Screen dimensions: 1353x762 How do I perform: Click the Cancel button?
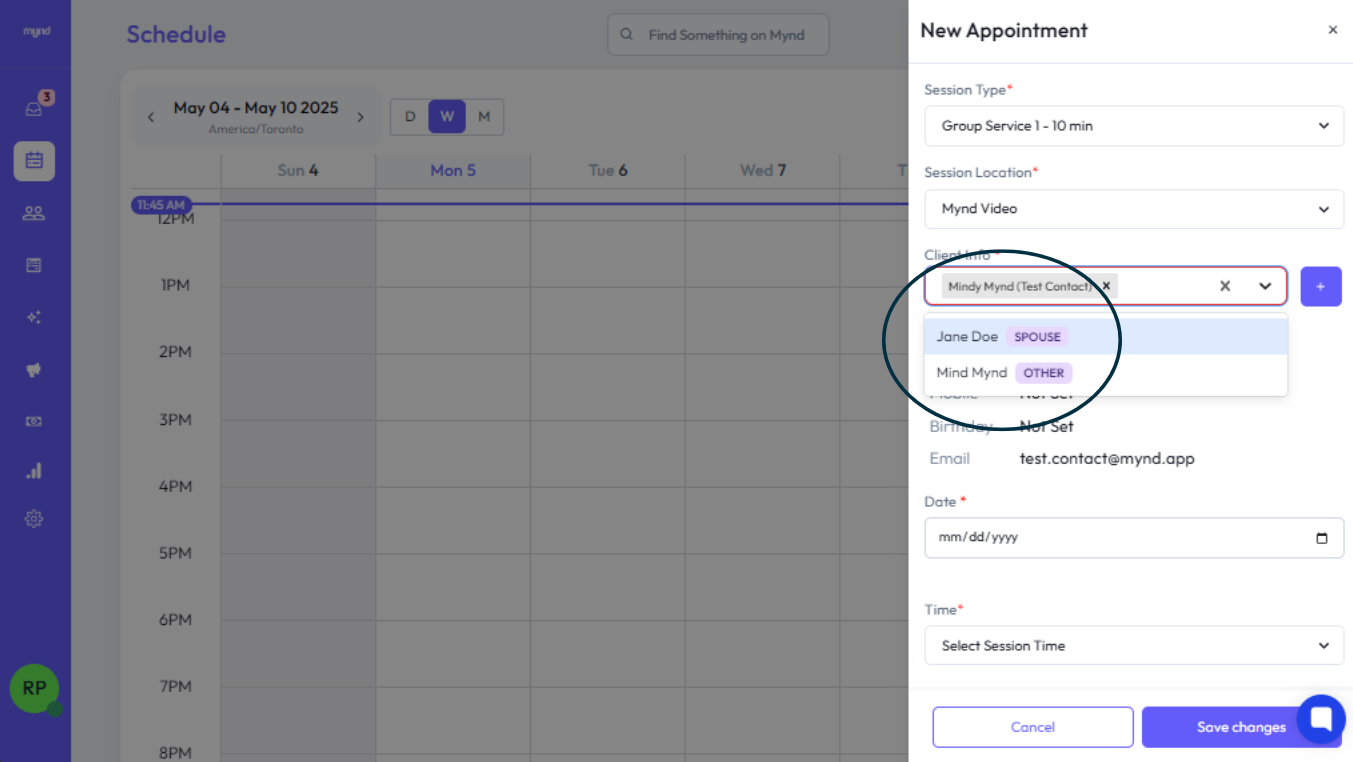coord(1032,727)
